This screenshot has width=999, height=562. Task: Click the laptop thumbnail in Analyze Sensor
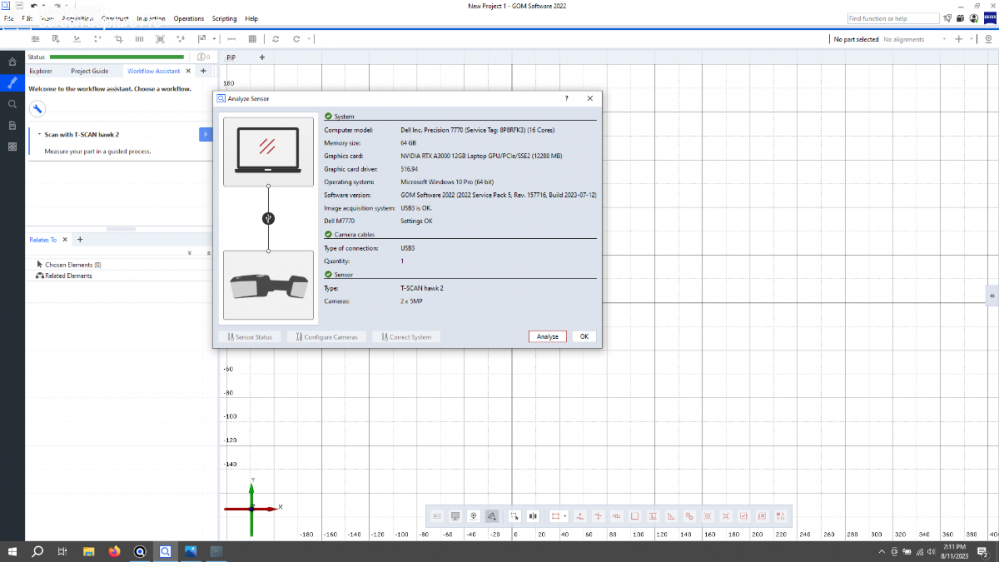pos(268,152)
